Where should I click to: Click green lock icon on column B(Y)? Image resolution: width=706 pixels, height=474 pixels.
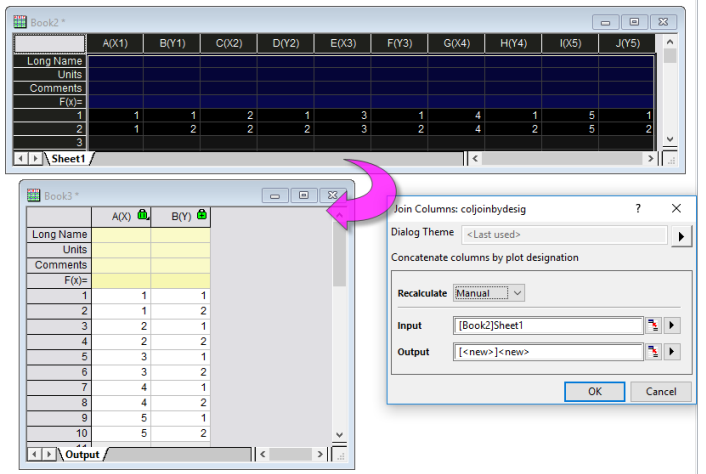(x=202, y=214)
